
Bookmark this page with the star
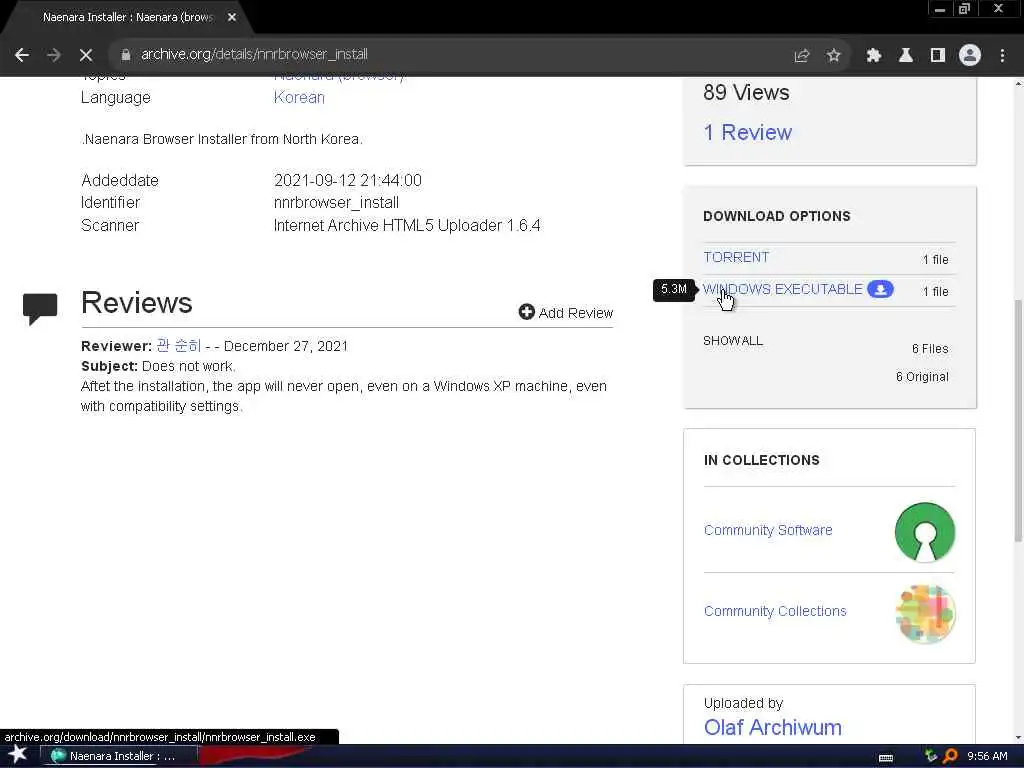click(833, 56)
